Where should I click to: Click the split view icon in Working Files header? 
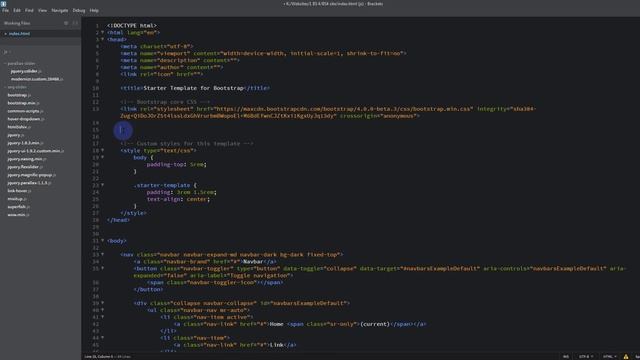(x=75, y=23)
